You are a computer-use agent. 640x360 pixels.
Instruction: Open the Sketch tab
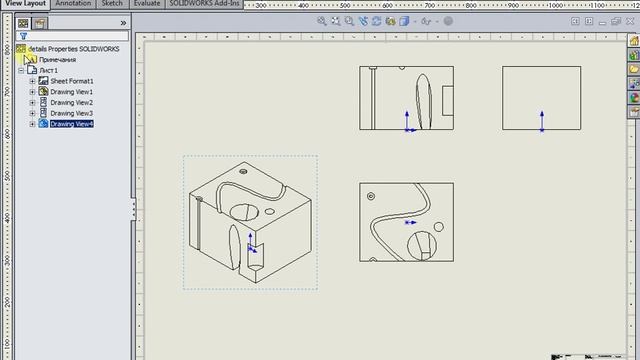click(x=112, y=4)
